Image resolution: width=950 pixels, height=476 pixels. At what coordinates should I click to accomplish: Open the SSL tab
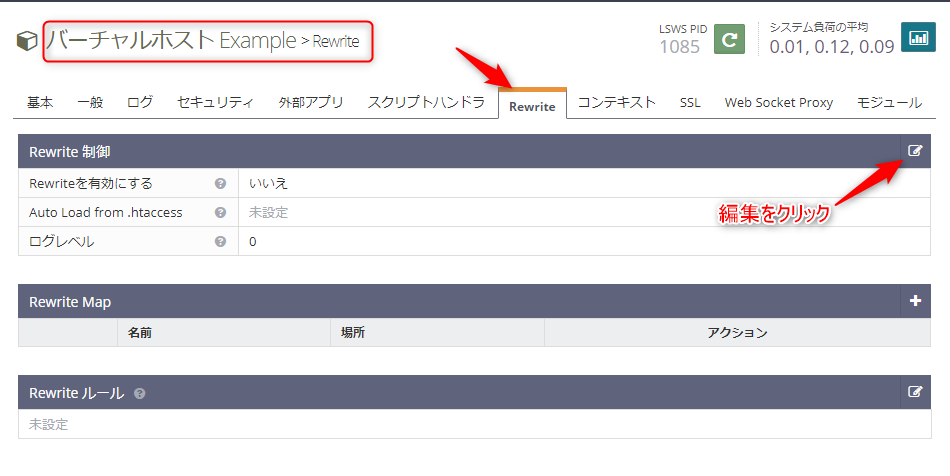pos(690,102)
